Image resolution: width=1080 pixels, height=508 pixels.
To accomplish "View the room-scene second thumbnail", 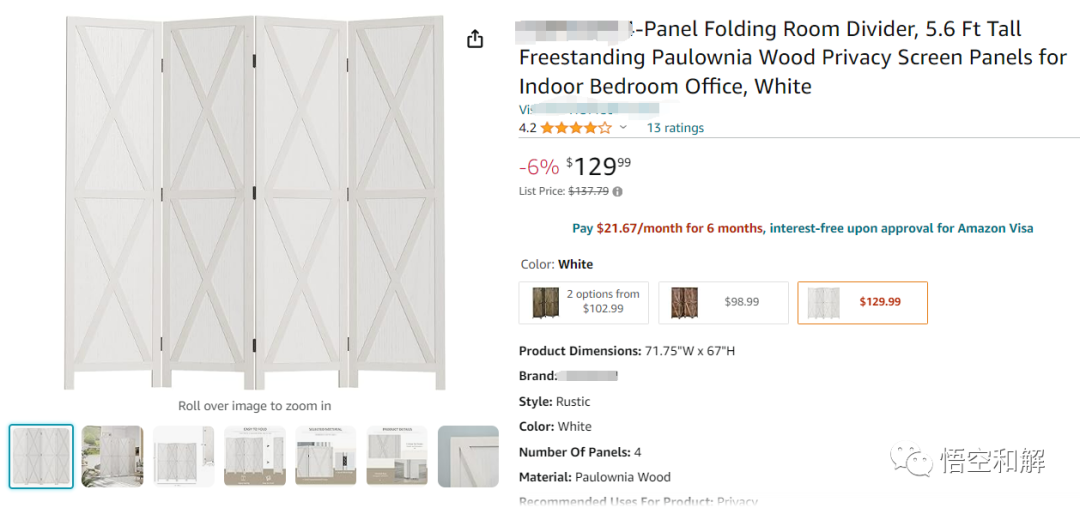I will click(x=112, y=456).
